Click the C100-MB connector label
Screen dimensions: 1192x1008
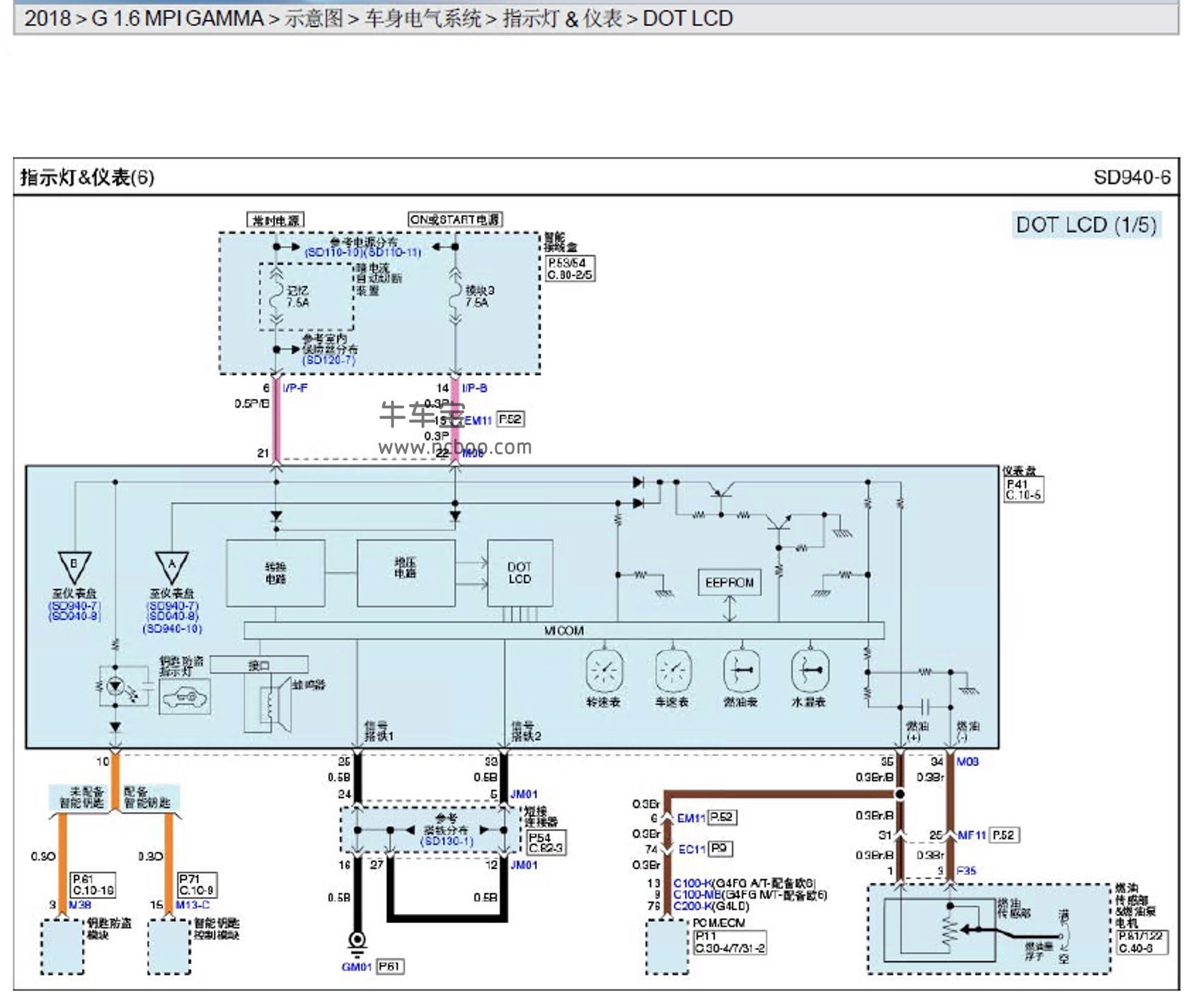(x=697, y=895)
